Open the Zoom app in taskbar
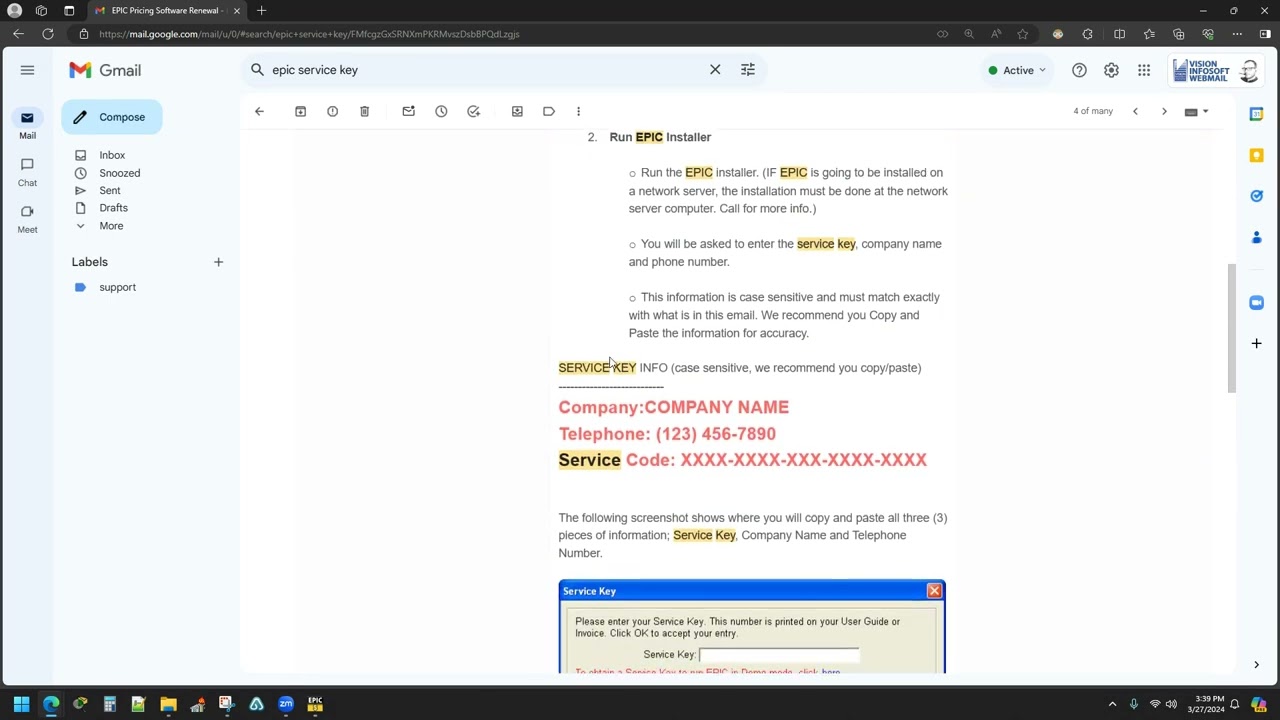 (286, 704)
